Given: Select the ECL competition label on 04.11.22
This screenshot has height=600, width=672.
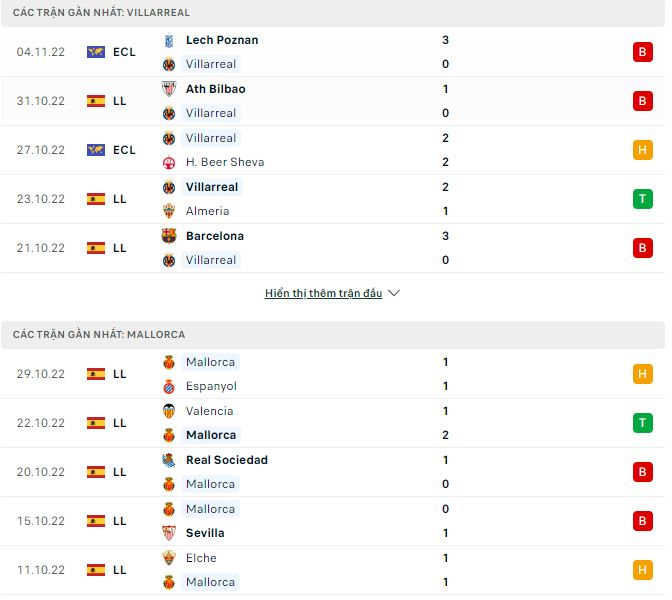Looking at the screenshot, I should click(x=124, y=52).
